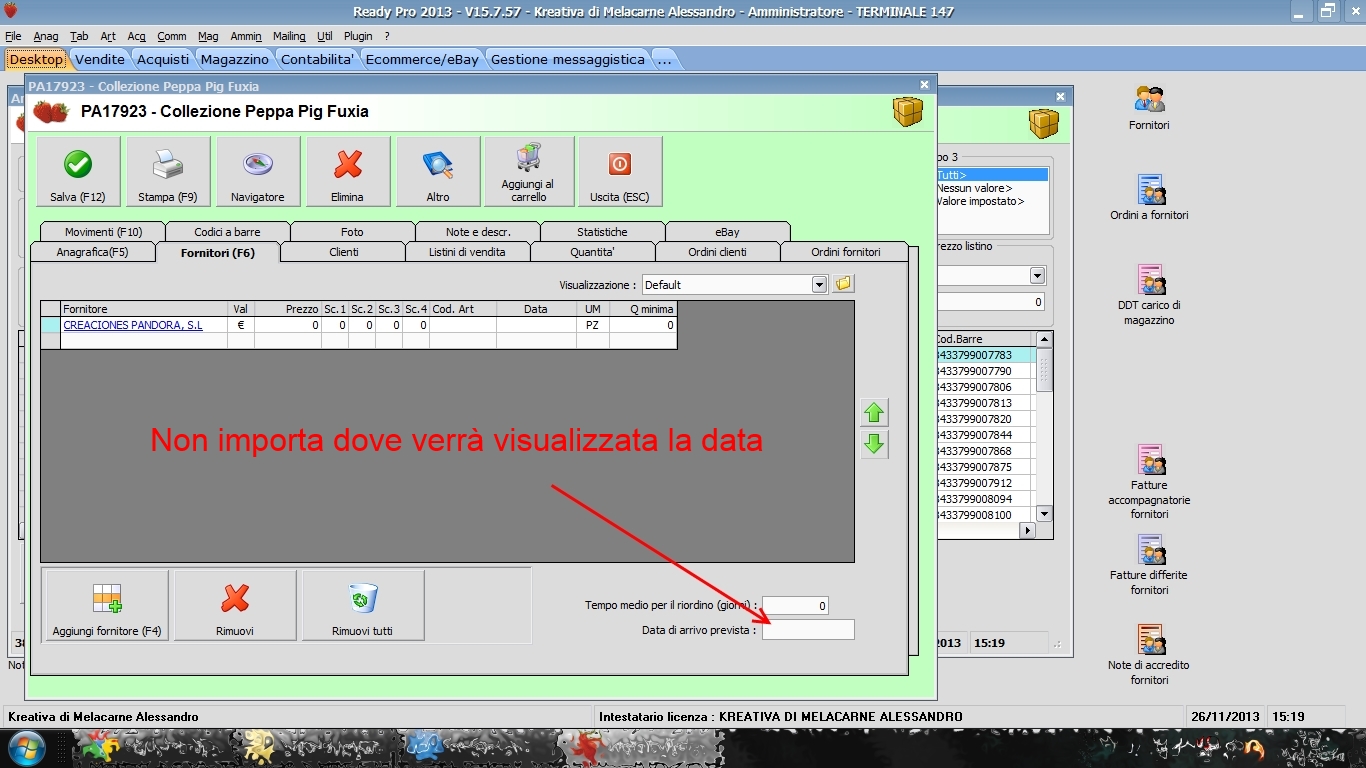Switch to the Foto tab

pyautogui.click(x=352, y=232)
